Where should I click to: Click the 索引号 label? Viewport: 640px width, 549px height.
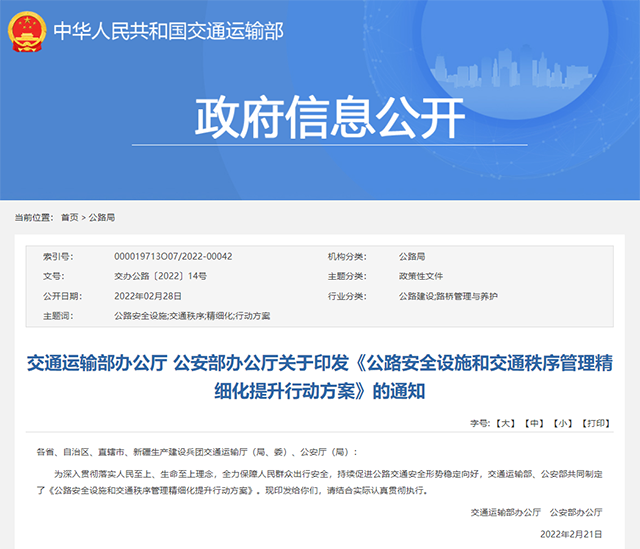(58, 256)
